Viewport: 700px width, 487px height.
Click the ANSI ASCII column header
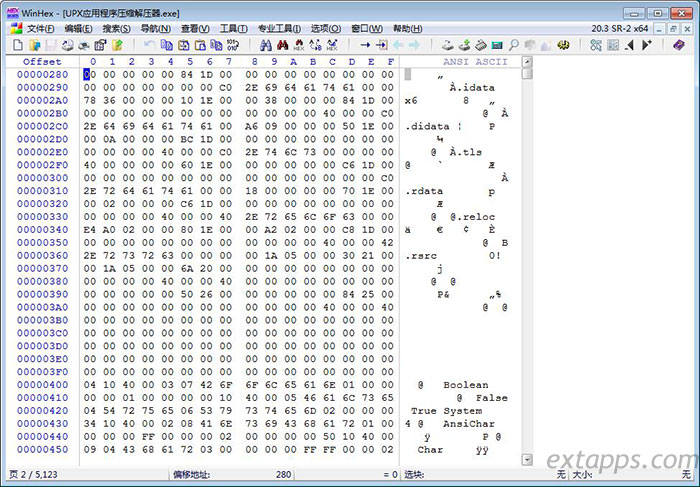pos(475,62)
